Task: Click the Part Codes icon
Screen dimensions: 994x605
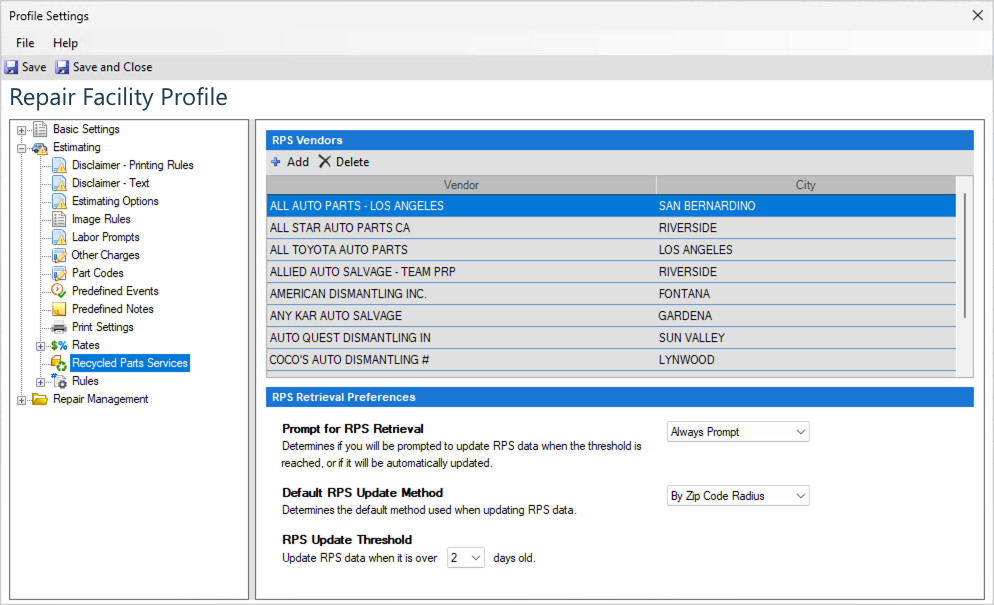Action: [x=59, y=273]
